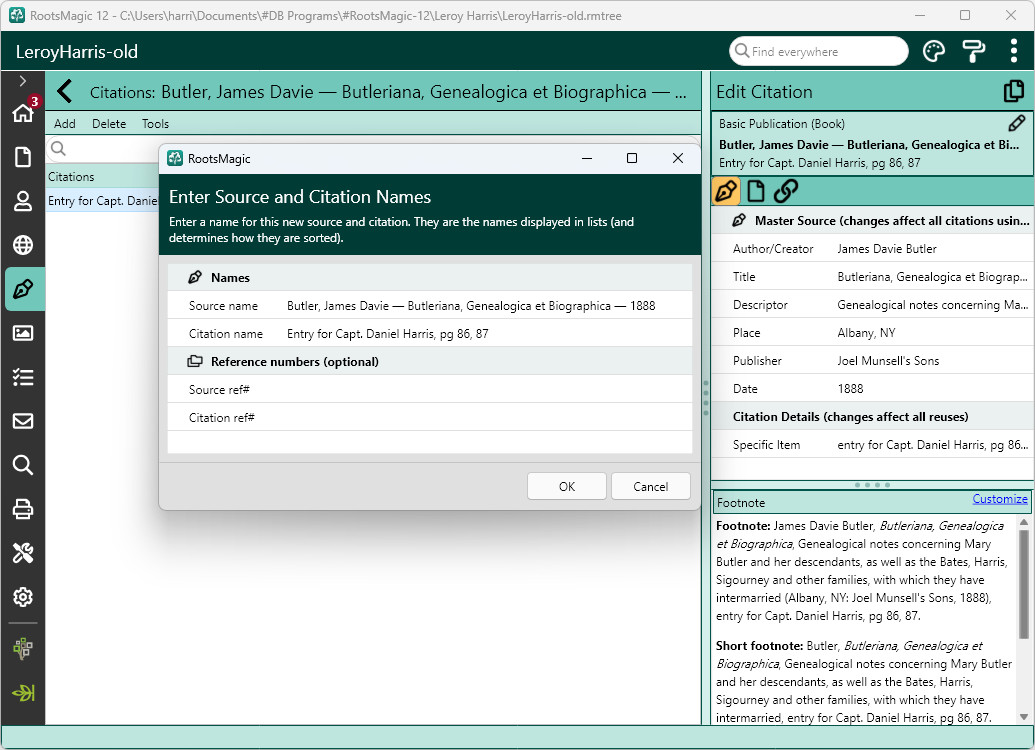Open the Settings gear sidebar icon
This screenshot has height=750, width=1035.
pyautogui.click(x=22, y=597)
